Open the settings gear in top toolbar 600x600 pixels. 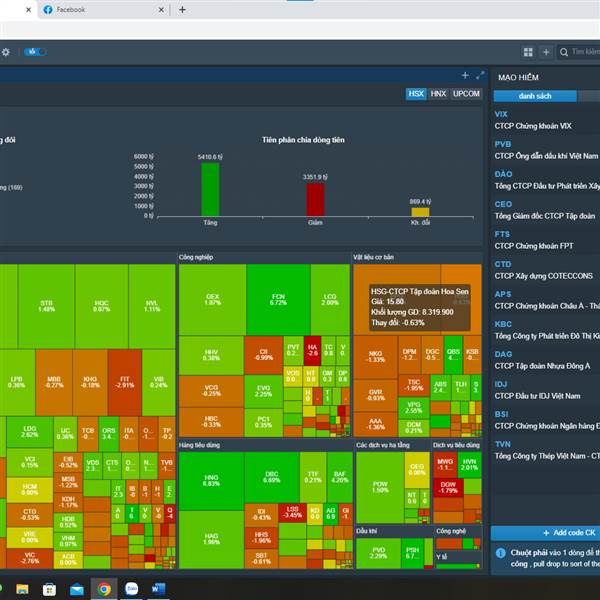point(5,52)
